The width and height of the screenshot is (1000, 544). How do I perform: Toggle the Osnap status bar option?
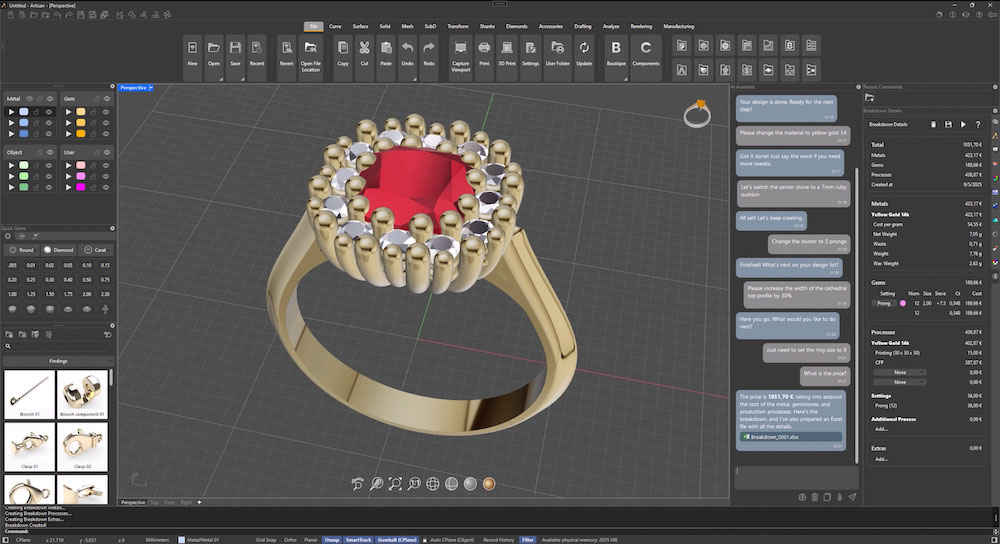pyautogui.click(x=332, y=539)
